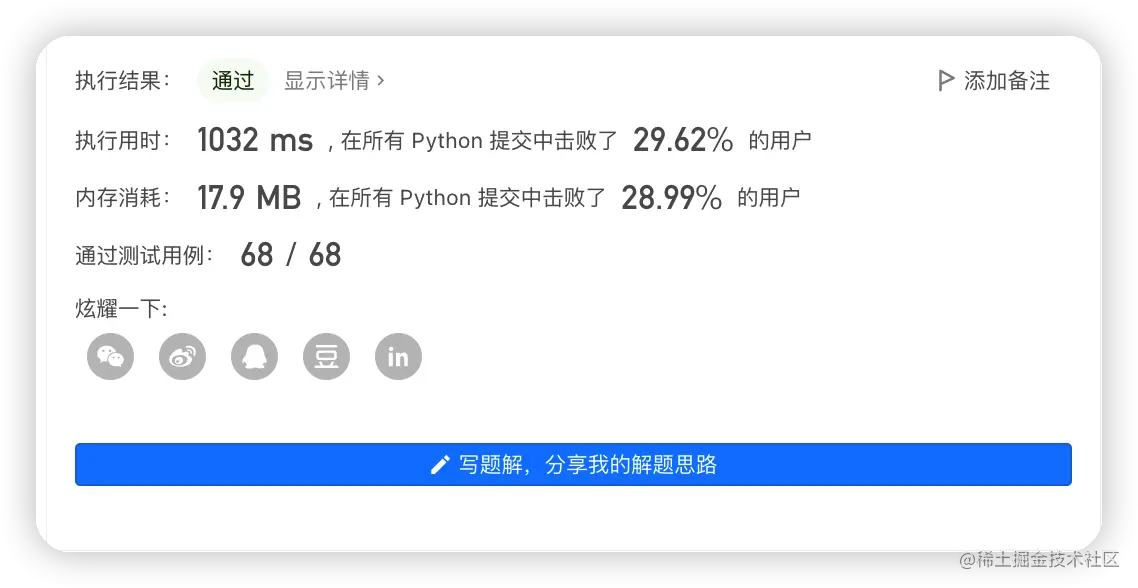Select the 添加备注 text label

[x=1006, y=81]
